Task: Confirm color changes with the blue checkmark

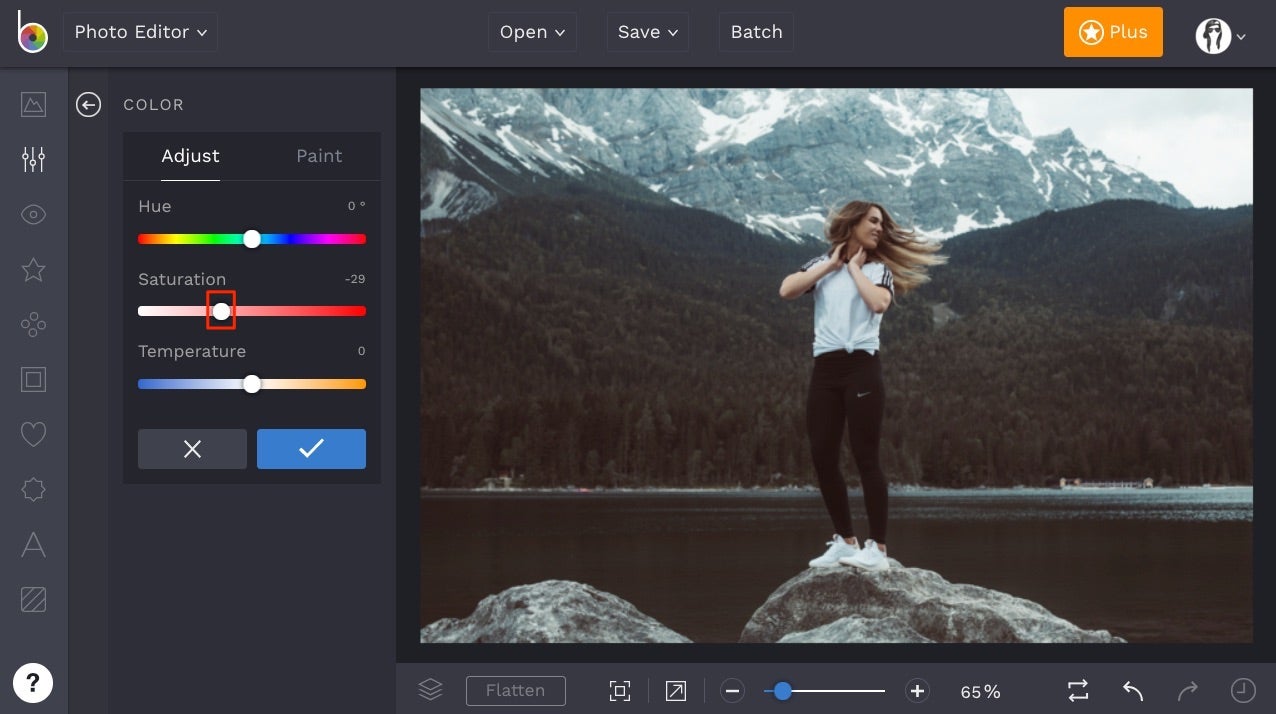Action: click(x=311, y=448)
